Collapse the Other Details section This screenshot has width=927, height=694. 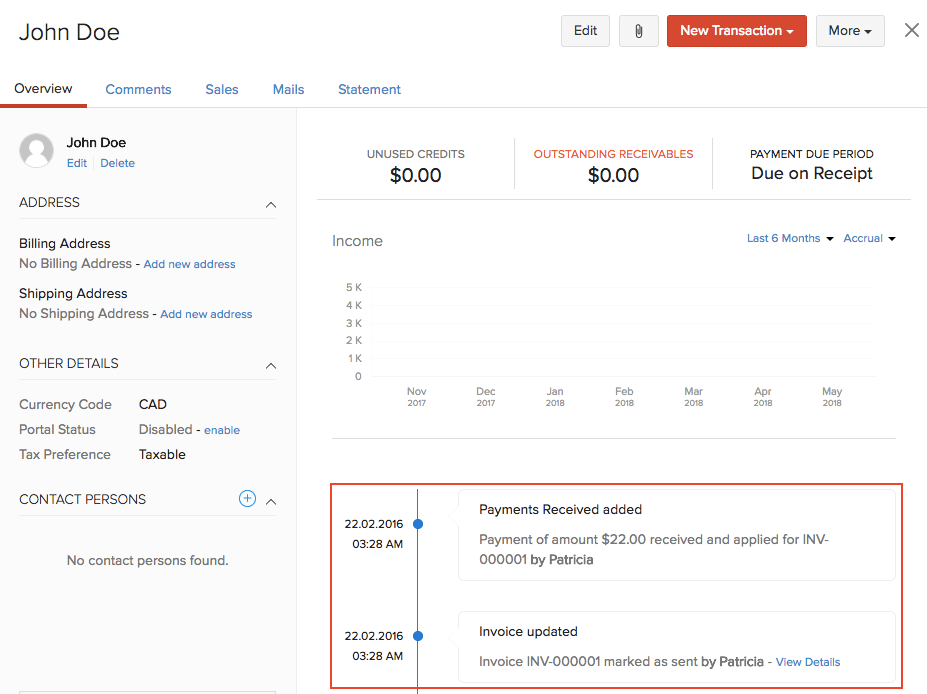270,365
